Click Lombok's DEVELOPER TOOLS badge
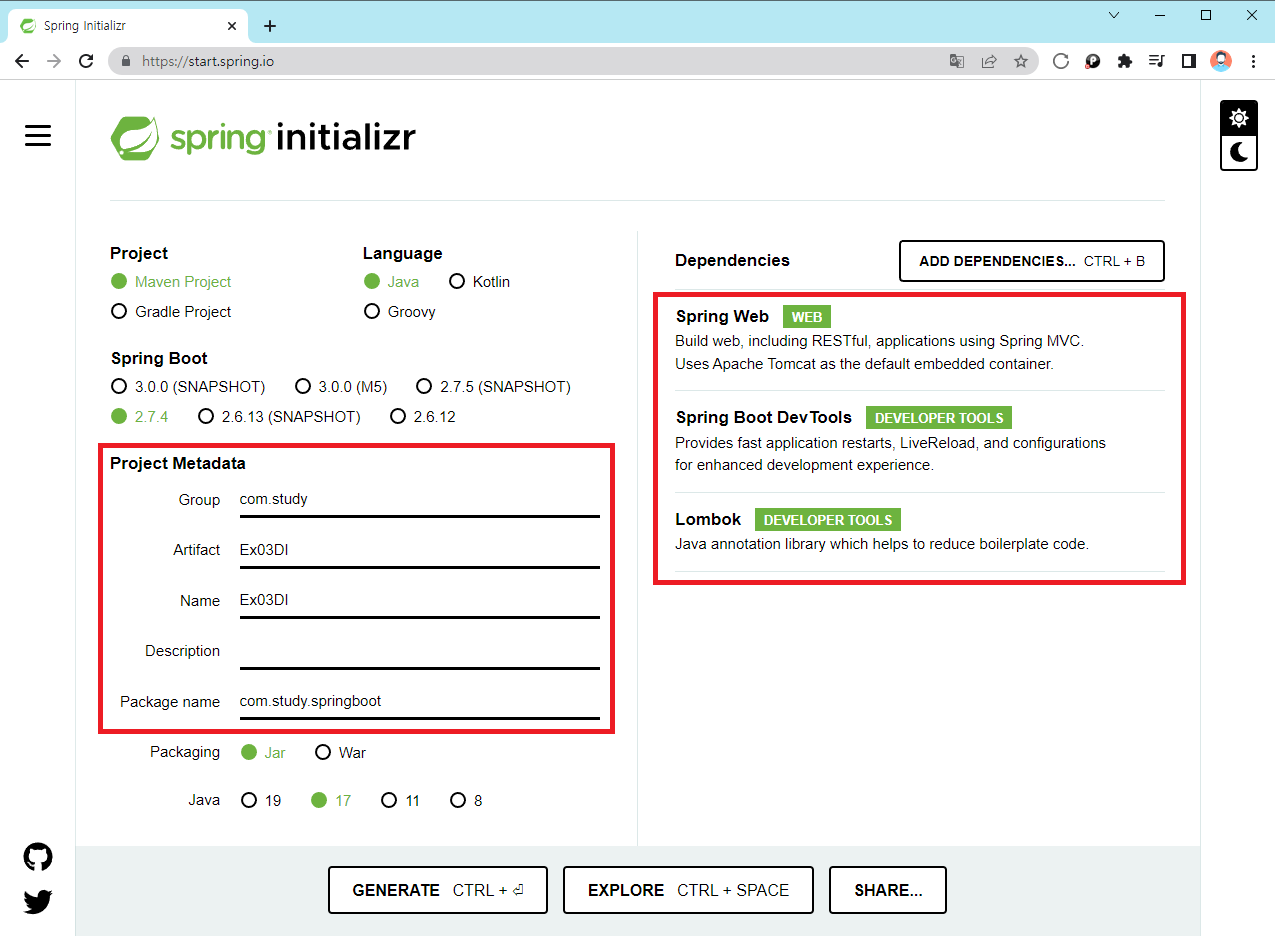 click(x=828, y=520)
